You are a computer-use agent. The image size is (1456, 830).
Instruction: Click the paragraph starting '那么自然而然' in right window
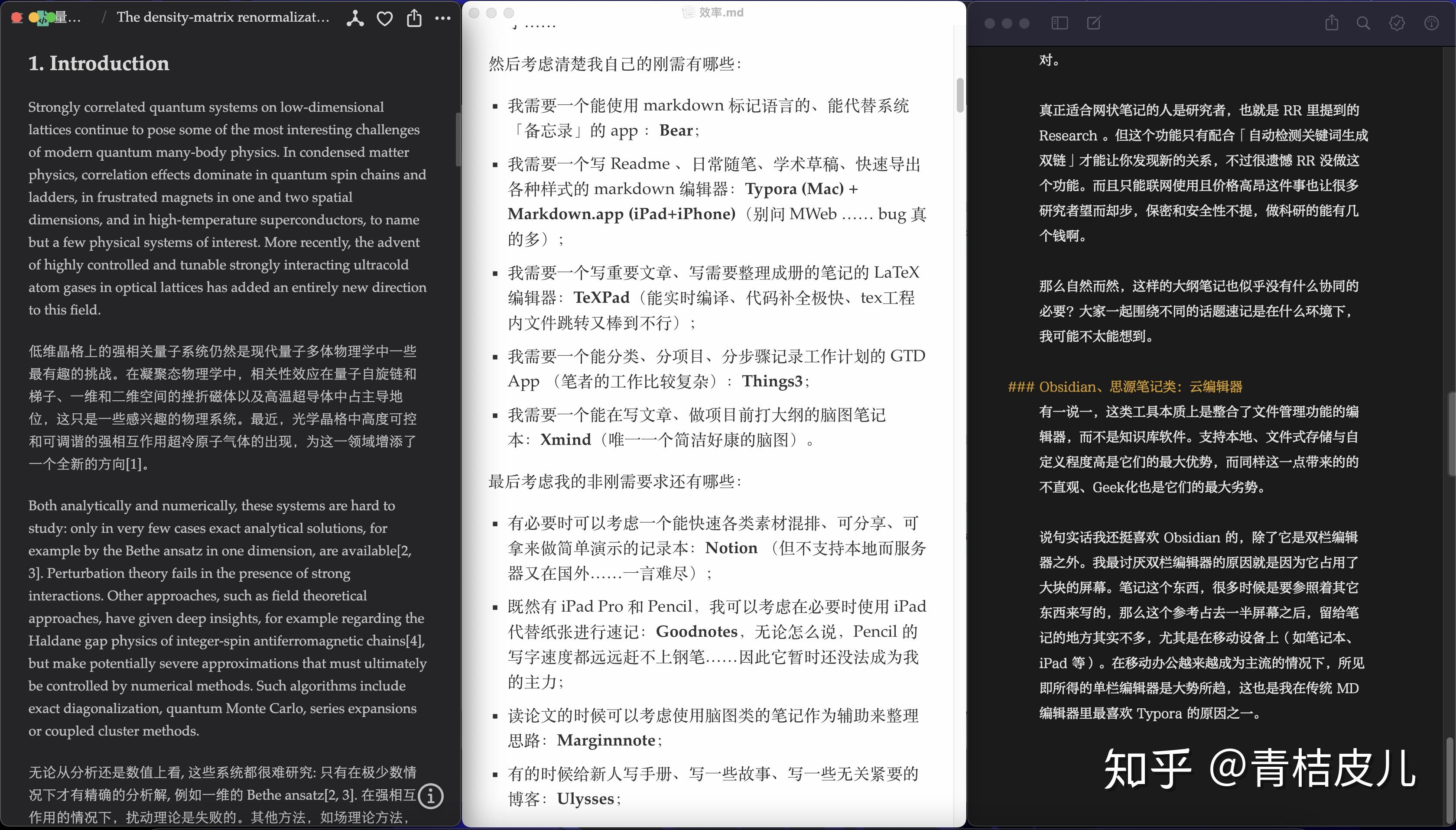coord(1198,311)
